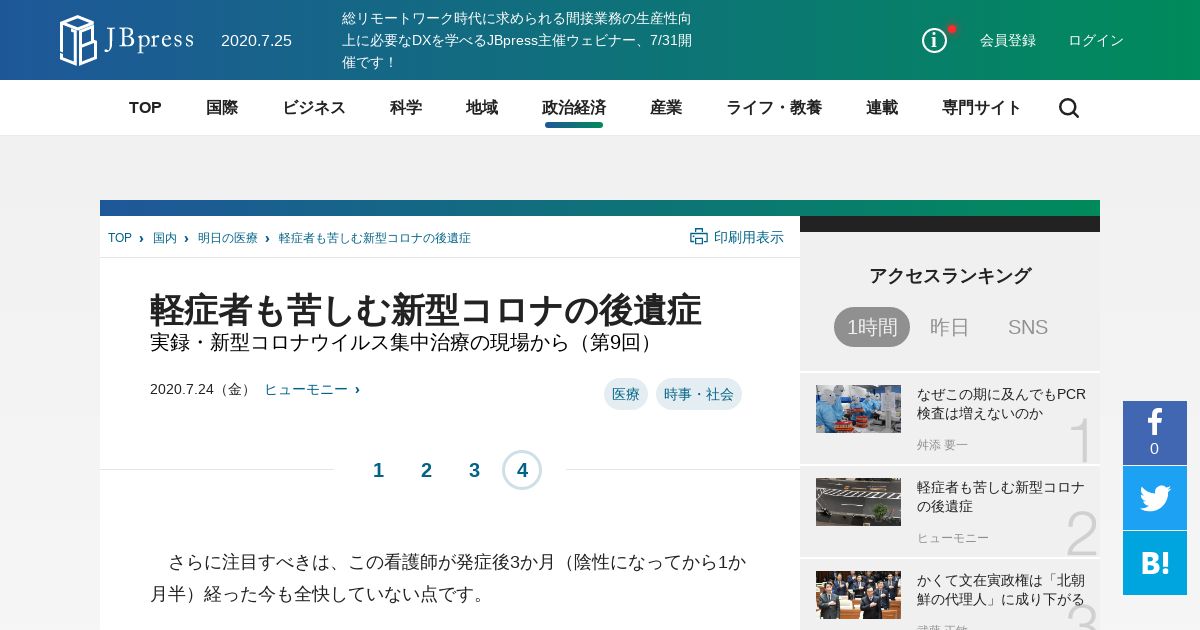Viewport: 1200px width, 630px height.
Task: Click the article title breadcrumb link
Action: [x=375, y=238]
